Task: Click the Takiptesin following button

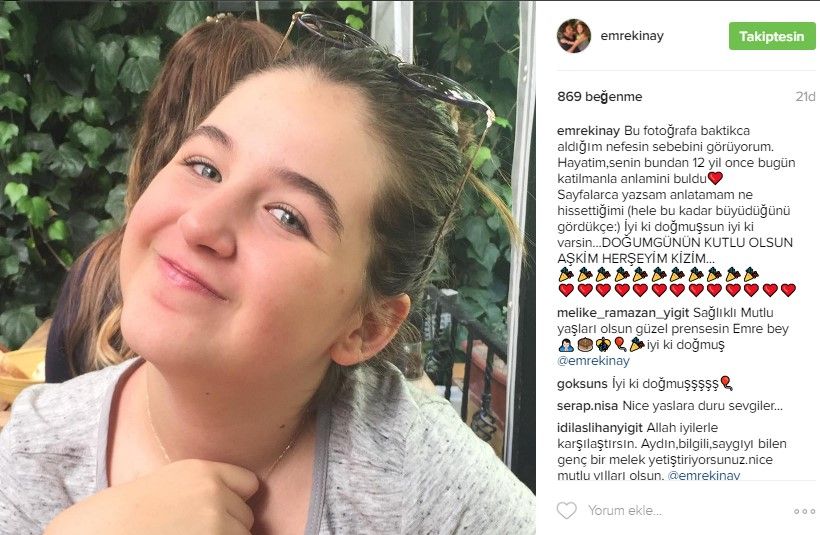Action: [772, 36]
